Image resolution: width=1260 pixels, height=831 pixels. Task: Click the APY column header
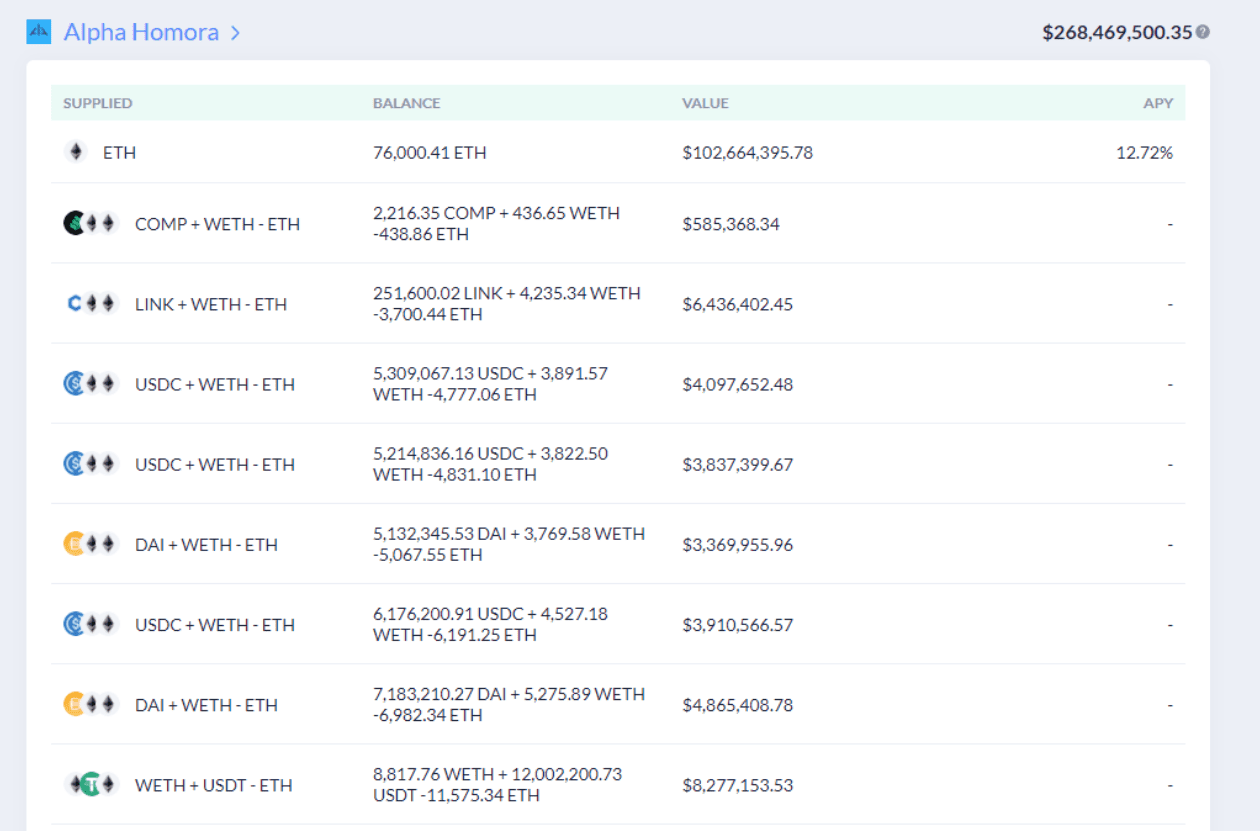click(x=1158, y=103)
